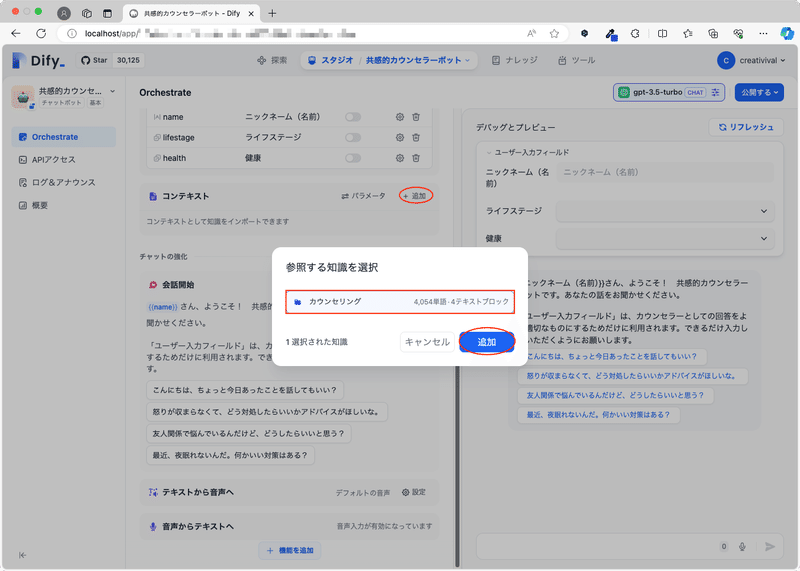
Task: Open the ナレッジ tab
Action: (515, 60)
